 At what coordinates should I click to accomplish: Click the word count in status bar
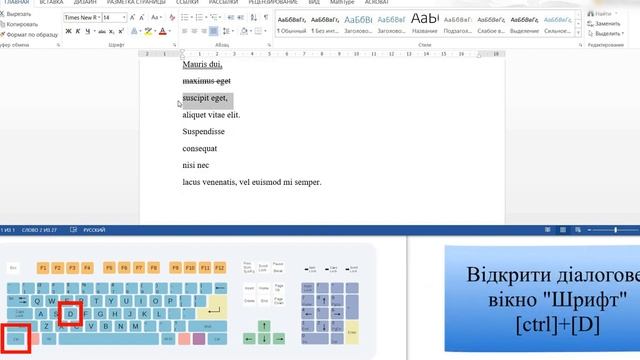[x=39, y=230]
